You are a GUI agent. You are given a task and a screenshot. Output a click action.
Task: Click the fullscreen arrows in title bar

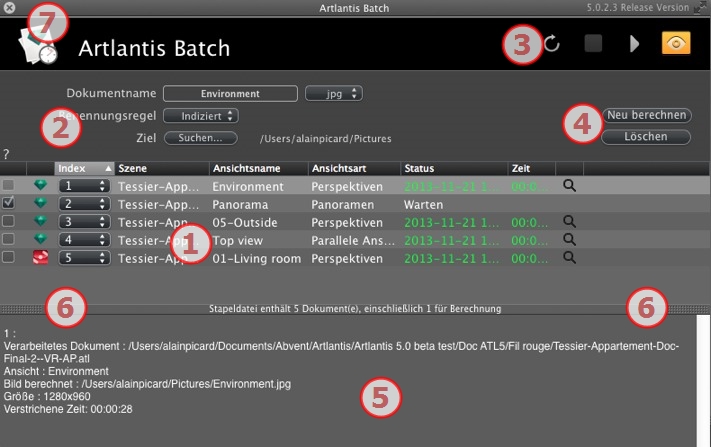click(x=701, y=7)
